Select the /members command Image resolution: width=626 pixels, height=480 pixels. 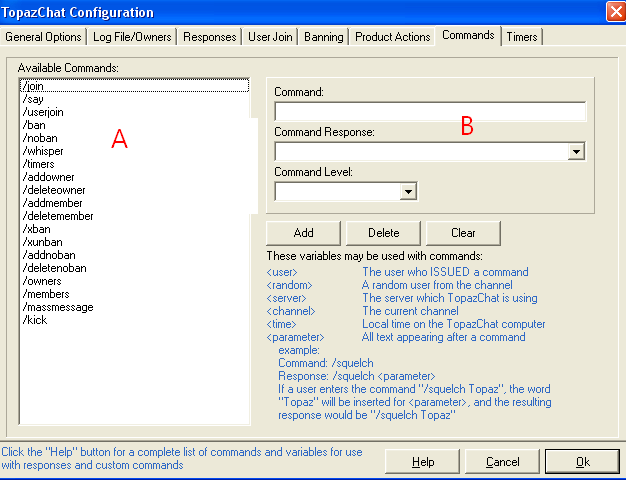[x=134, y=294]
